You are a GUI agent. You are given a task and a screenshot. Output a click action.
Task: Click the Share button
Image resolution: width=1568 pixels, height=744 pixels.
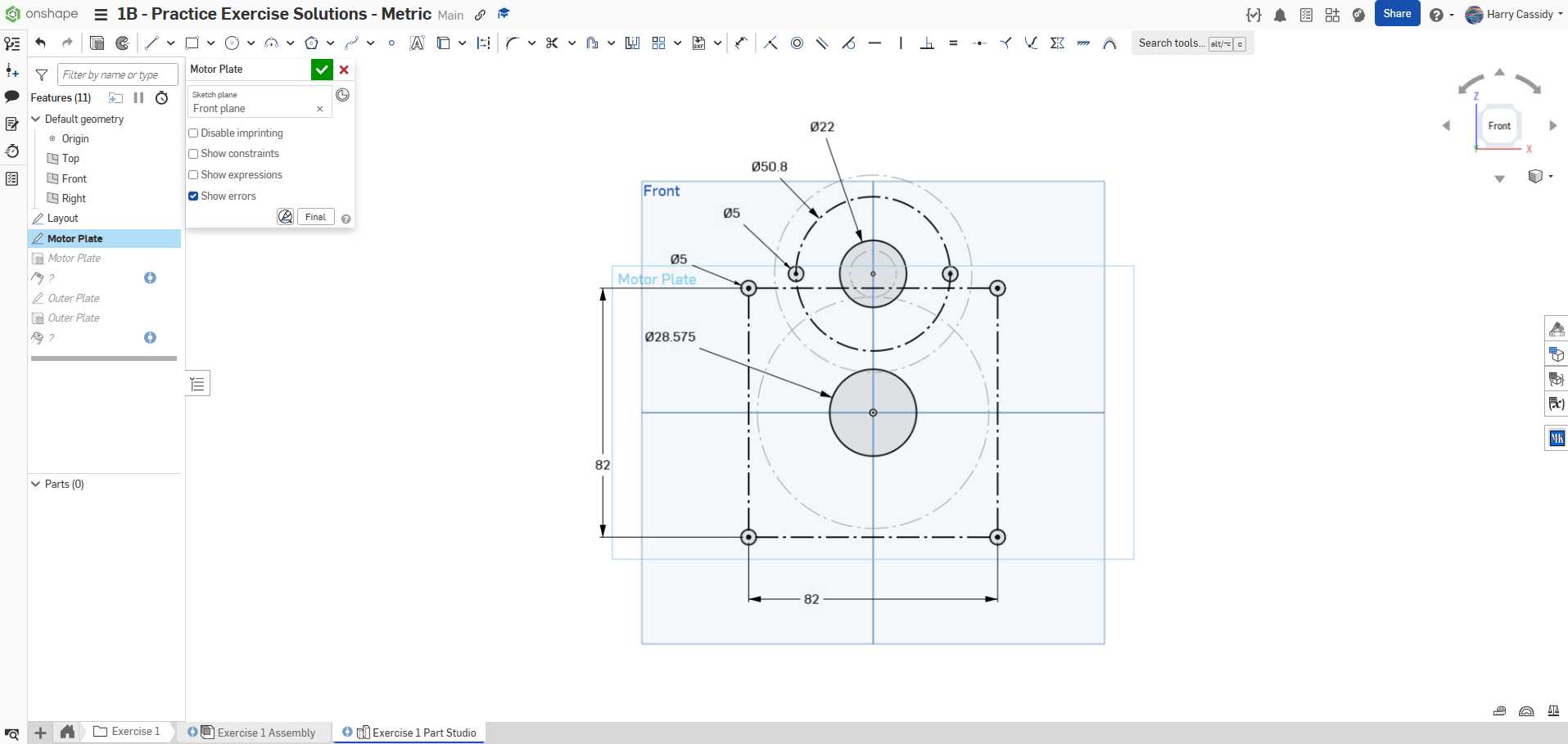click(1397, 14)
